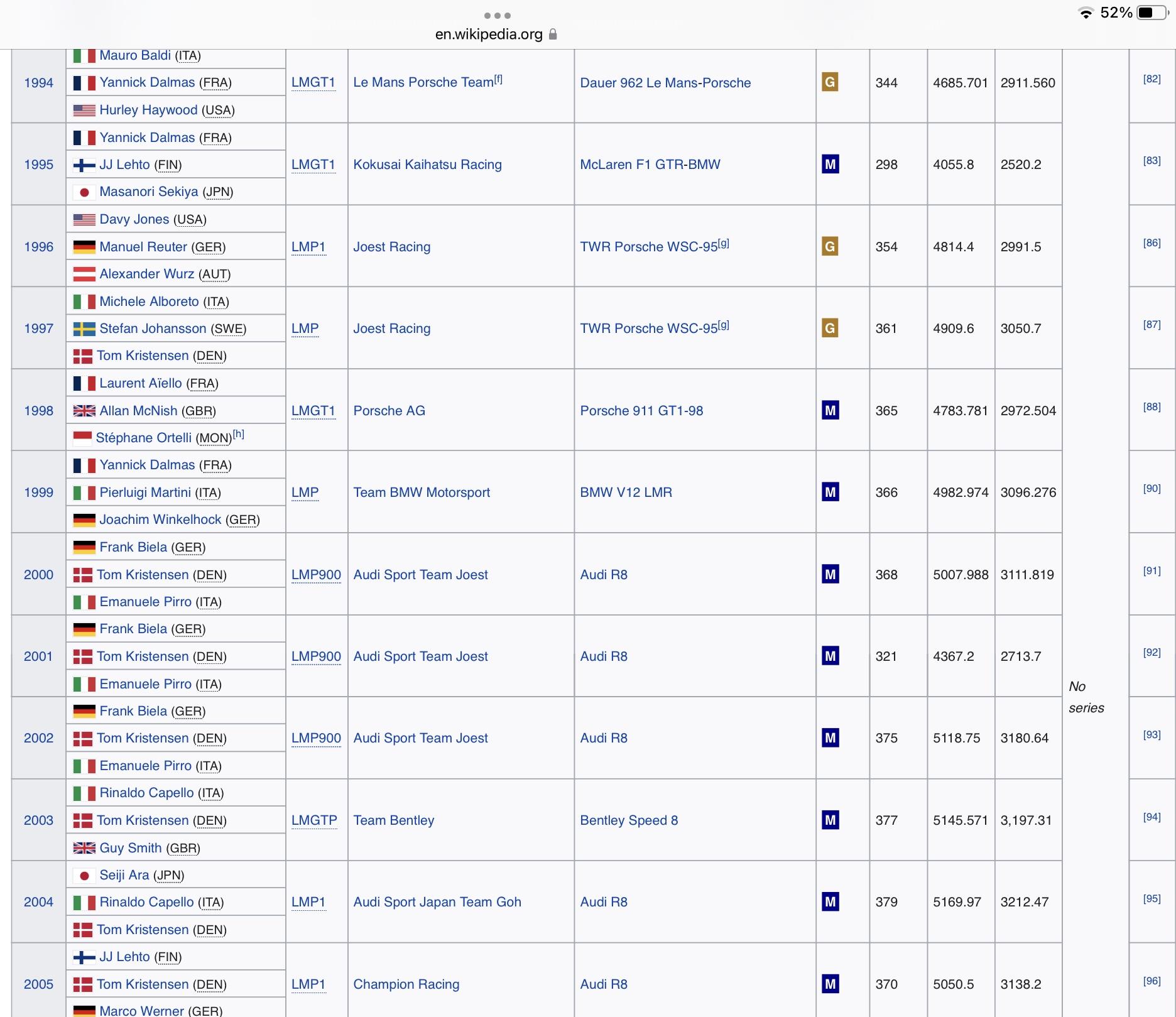Open the MON country abbreviation link
This screenshot has height=1017, width=1176.
(x=214, y=438)
